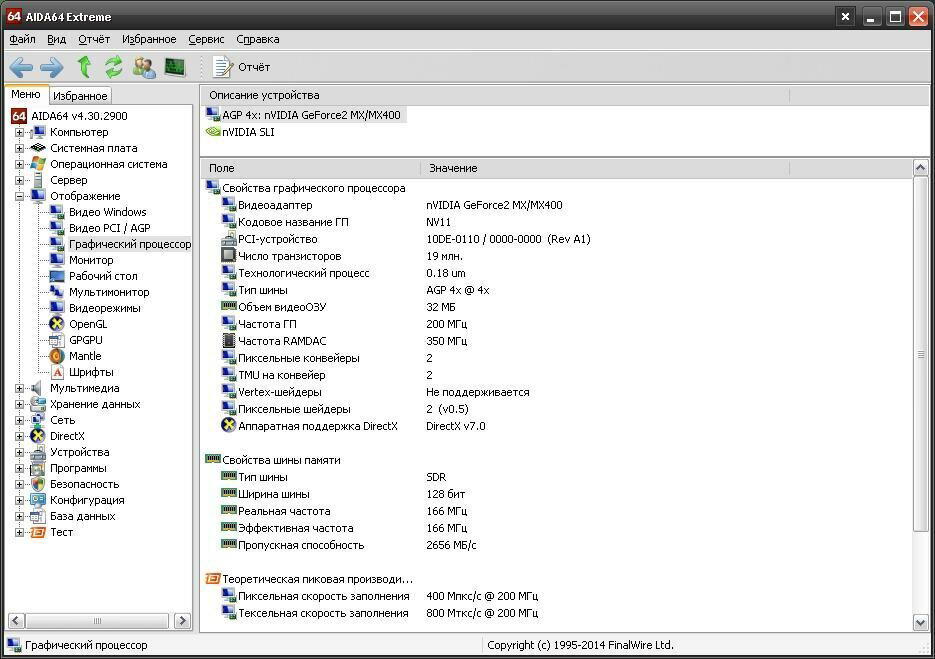Expand the Системная плата tree node
Screen dimensions: 935x659
click(x=19, y=148)
